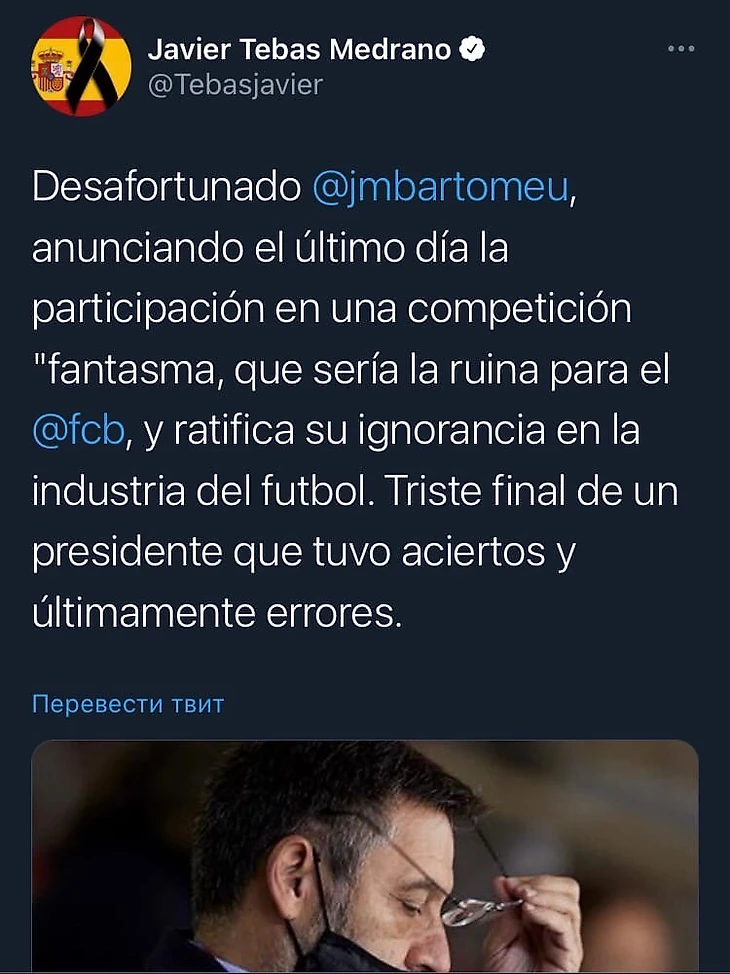Click the line 'industria del futbol'
This screenshot has height=974, width=730.
point(203,491)
